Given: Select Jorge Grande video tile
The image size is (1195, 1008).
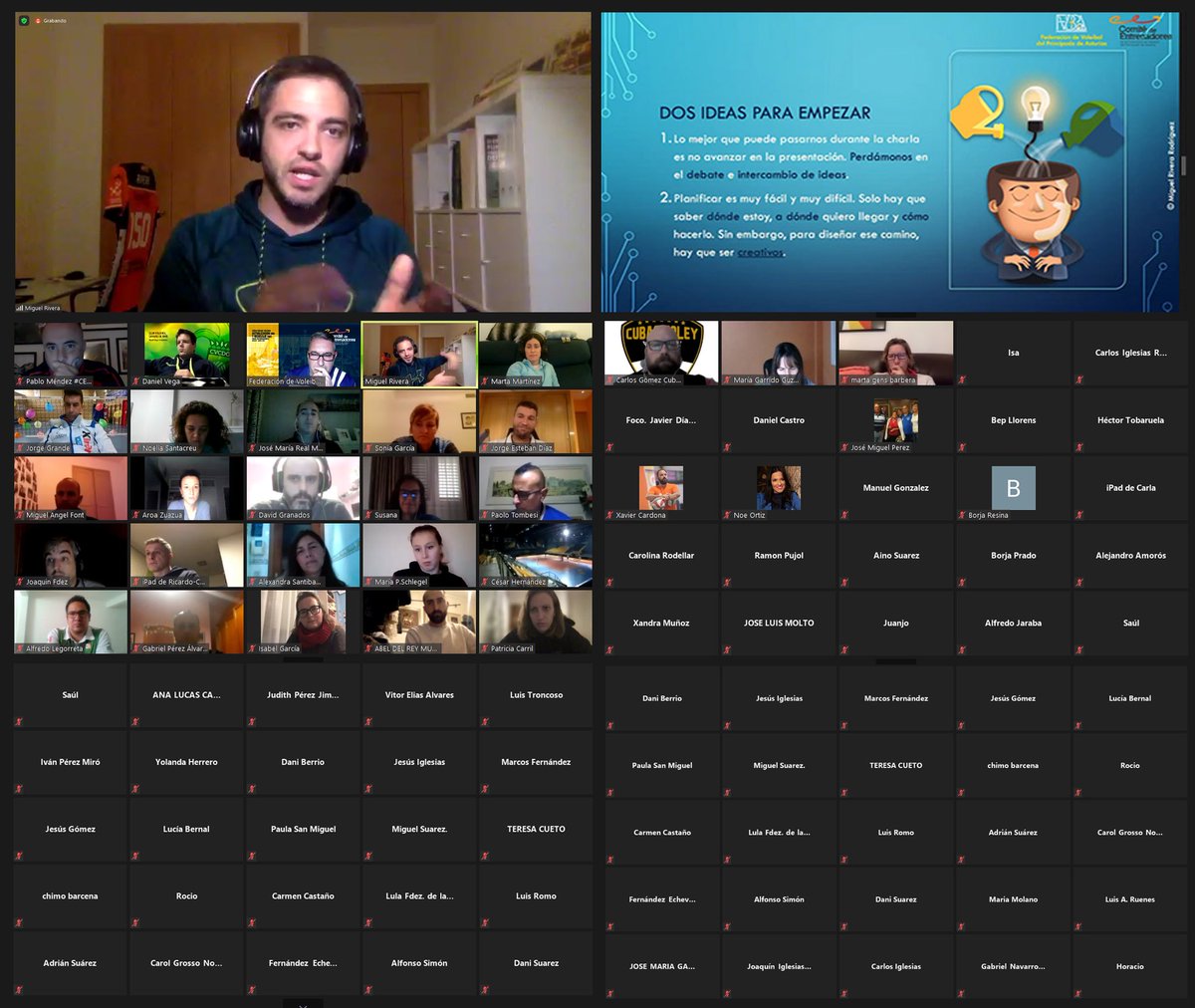Looking at the screenshot, I should (71, 421).
